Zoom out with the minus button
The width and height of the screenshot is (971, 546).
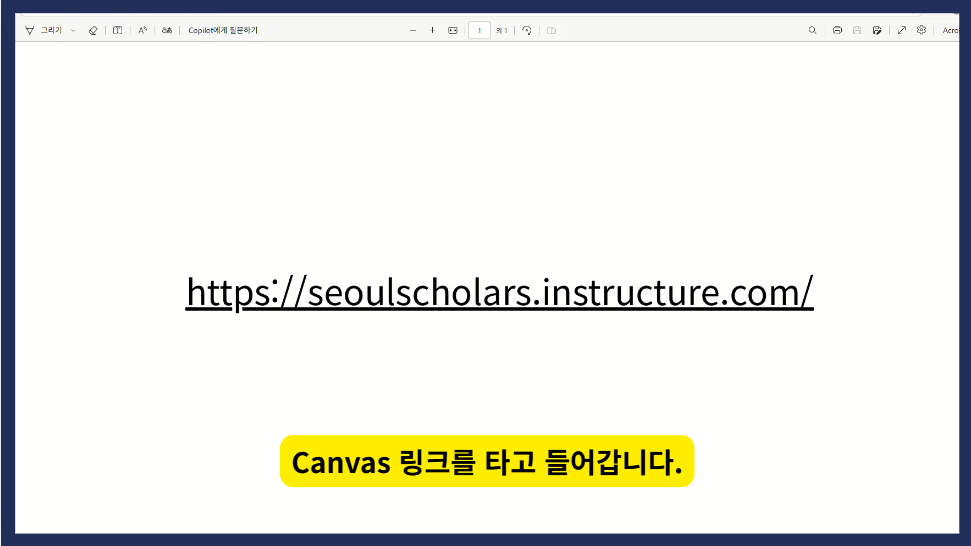point(413,31)
